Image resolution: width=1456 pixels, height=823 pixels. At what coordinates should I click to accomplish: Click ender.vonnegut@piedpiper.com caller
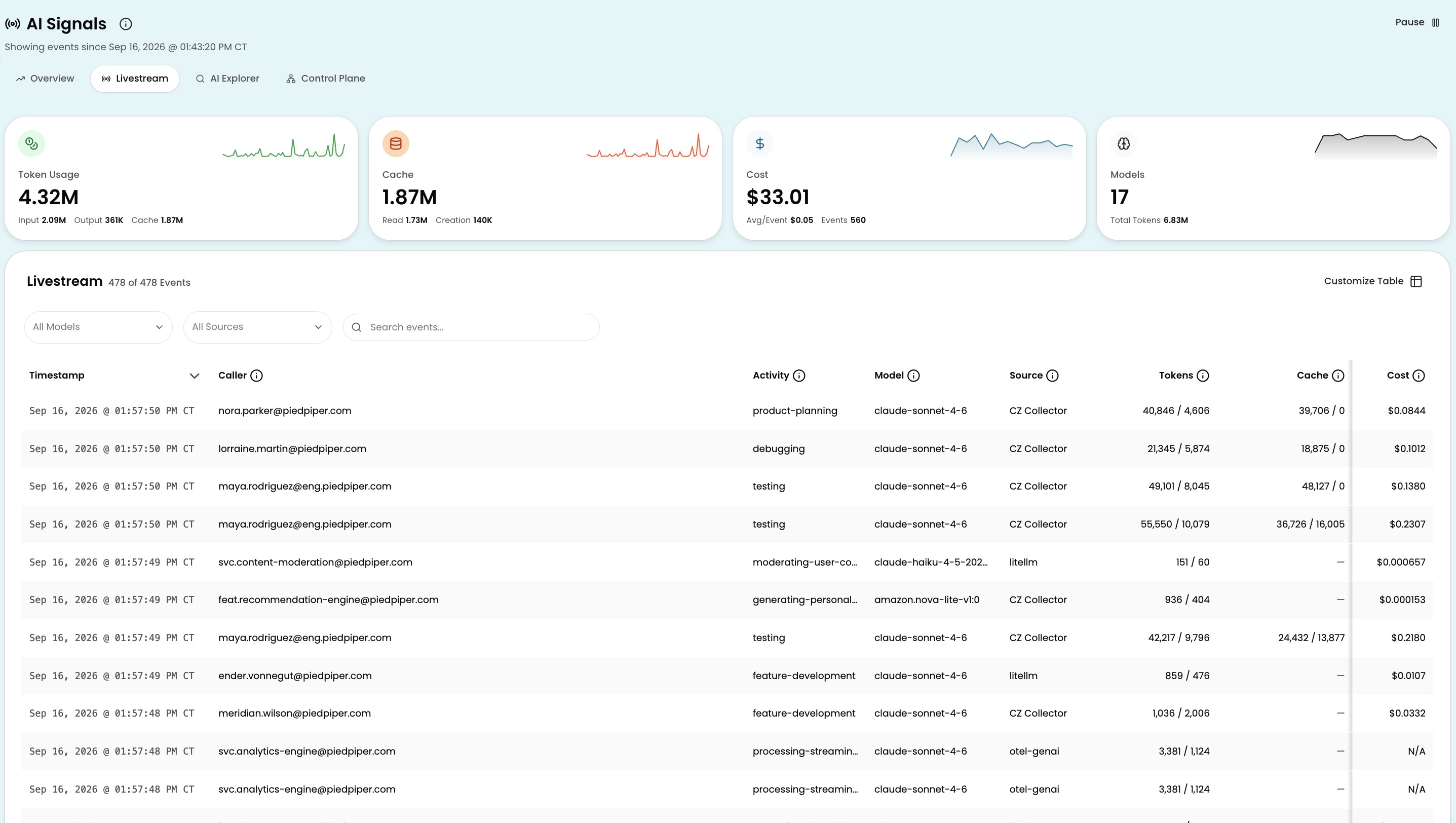pyautogui.click(x=295, y=676)
